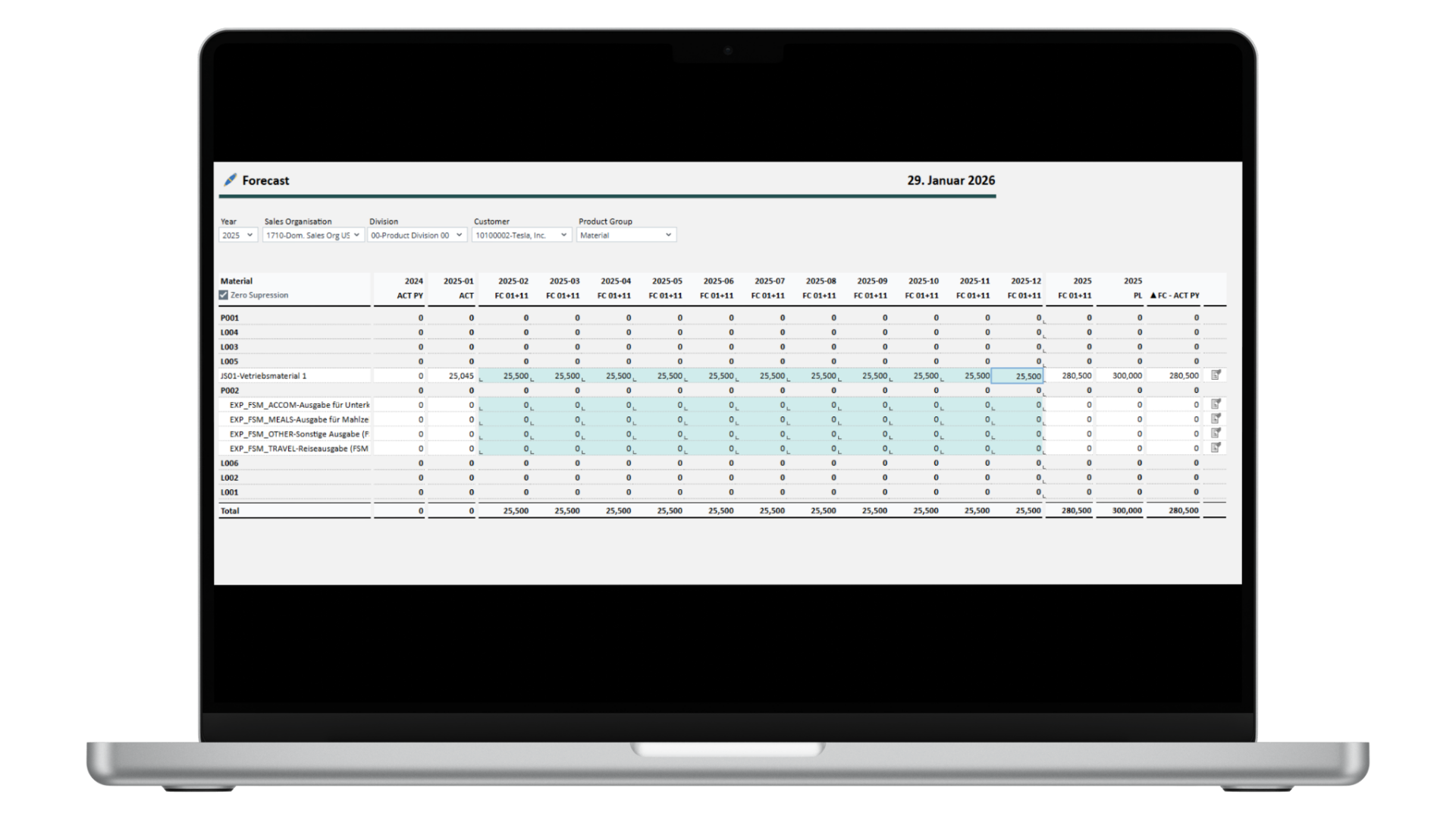Expand the Sales Organisation dropdown
The image size is (1456, 819).
click(312, 235)
